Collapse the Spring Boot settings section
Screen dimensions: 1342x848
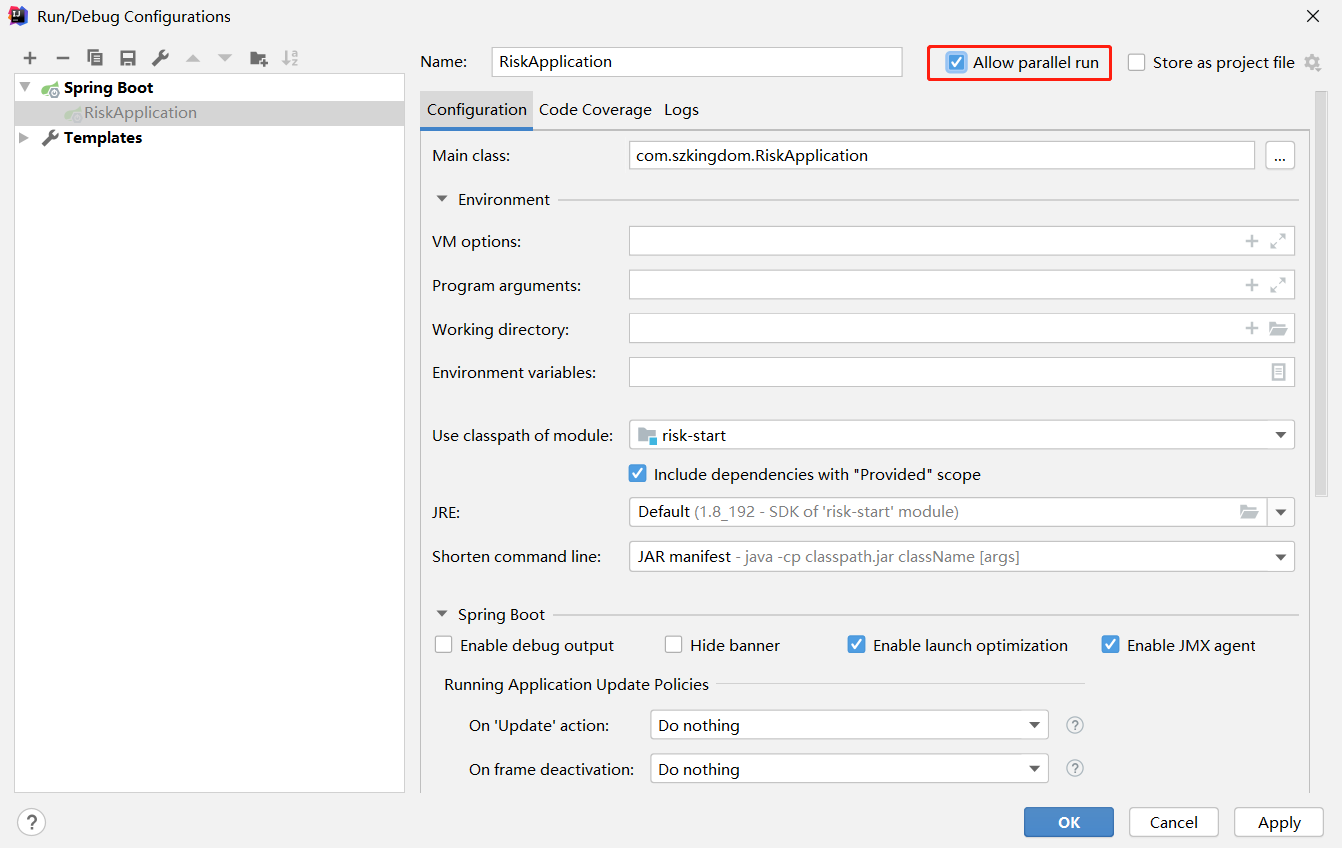point(442,614)
